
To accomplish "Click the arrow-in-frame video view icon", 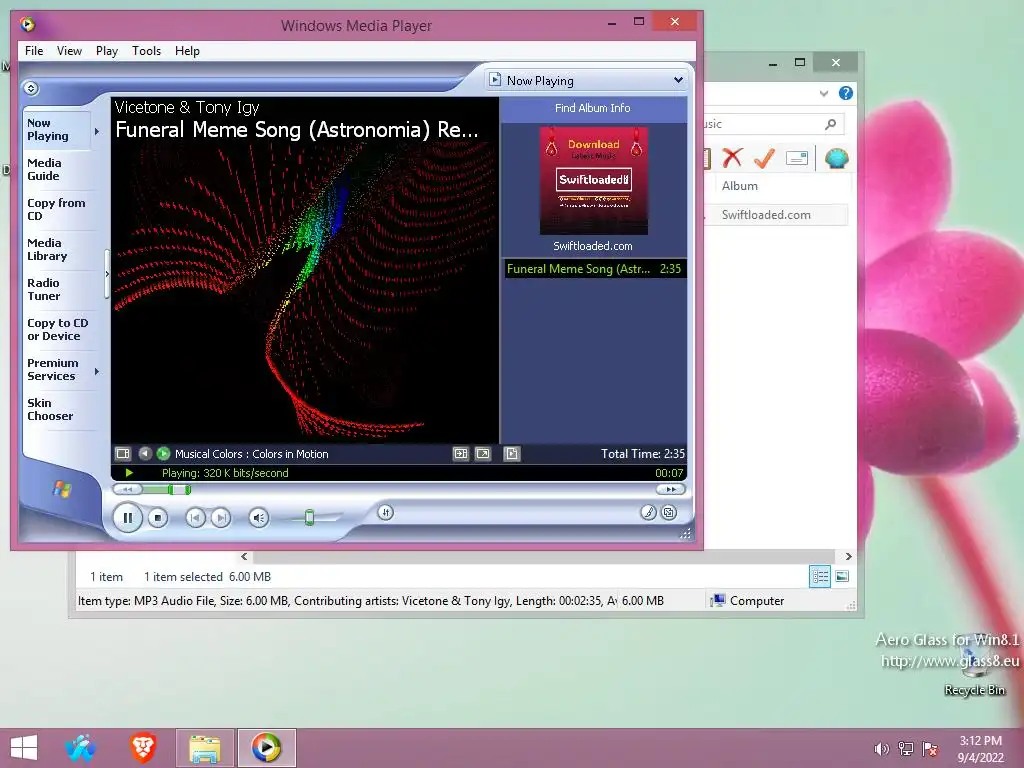I will pos(483,453).
